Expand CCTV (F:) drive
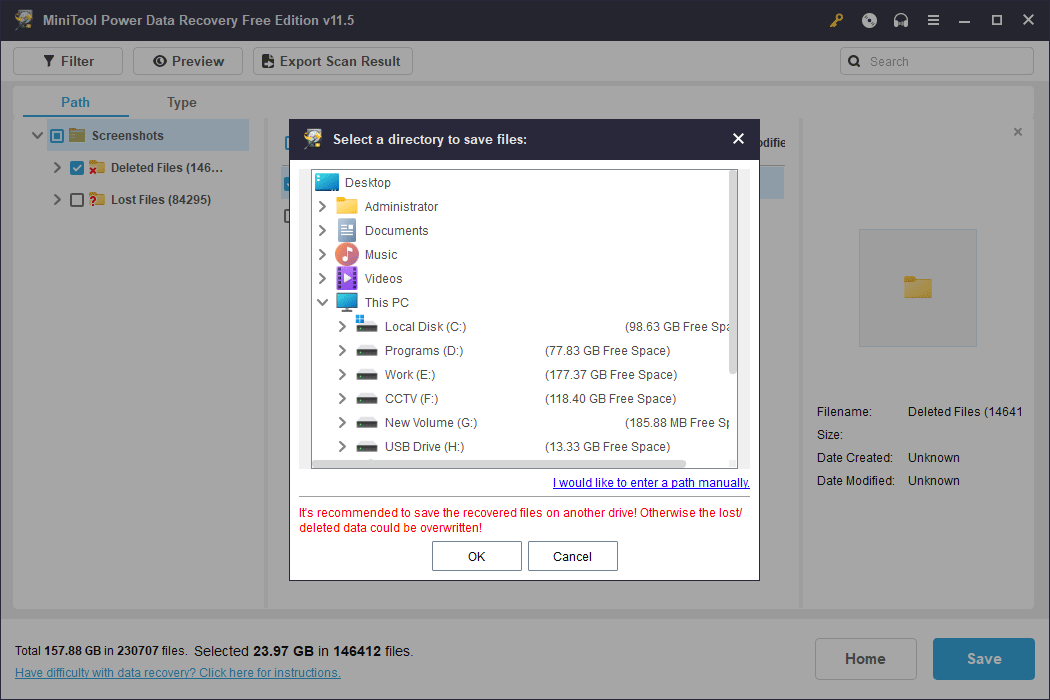 pos(342,399)
